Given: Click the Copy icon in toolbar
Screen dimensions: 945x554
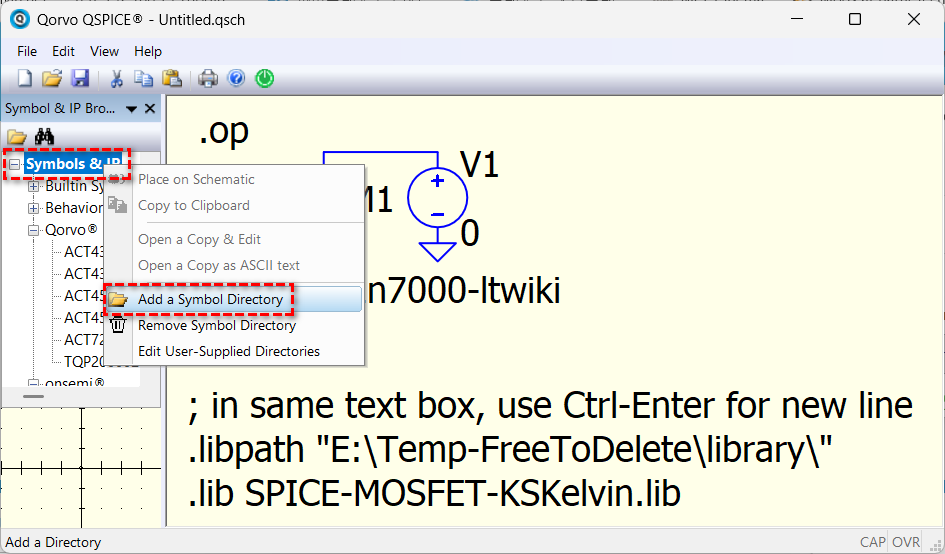Looking at the screenshot, I should point(144,78).
